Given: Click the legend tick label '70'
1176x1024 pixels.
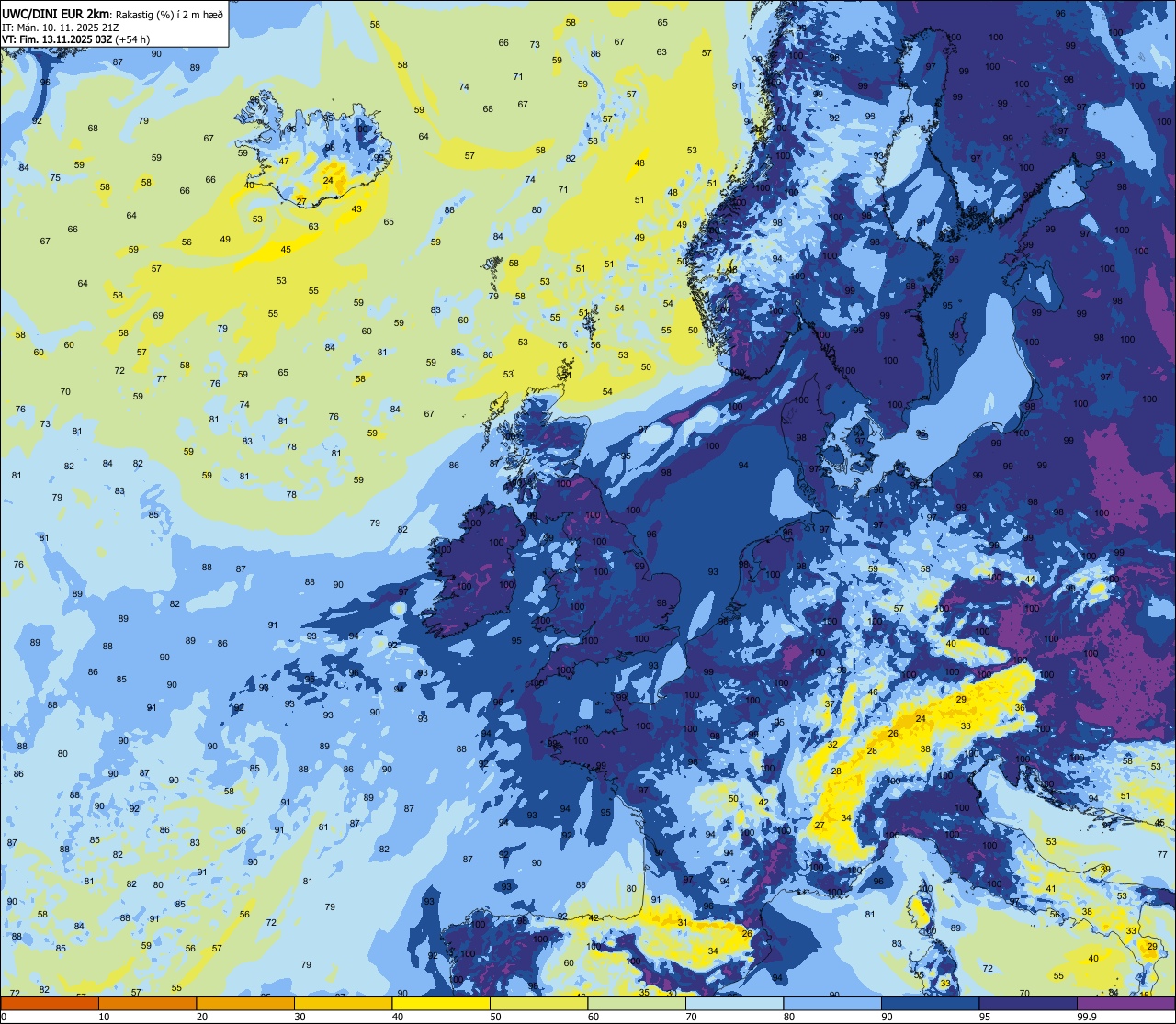Looking at the screenshot, I should tap(692, 1017).
